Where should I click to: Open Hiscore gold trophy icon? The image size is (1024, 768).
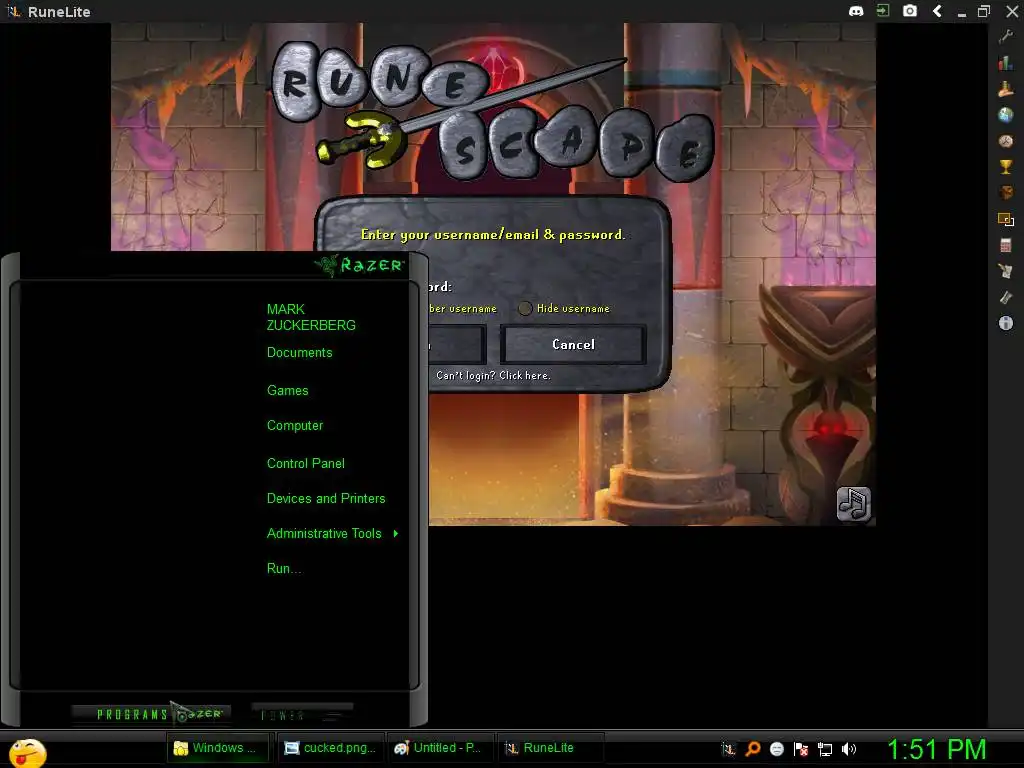1006,167
